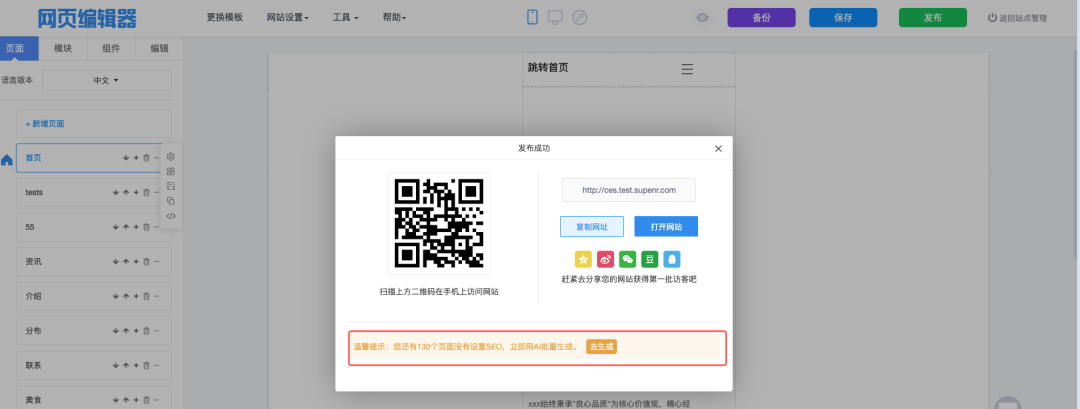Open more options for 资讯 page
The width and height of the screenshot is (1080, 409).
coord(156,262)
